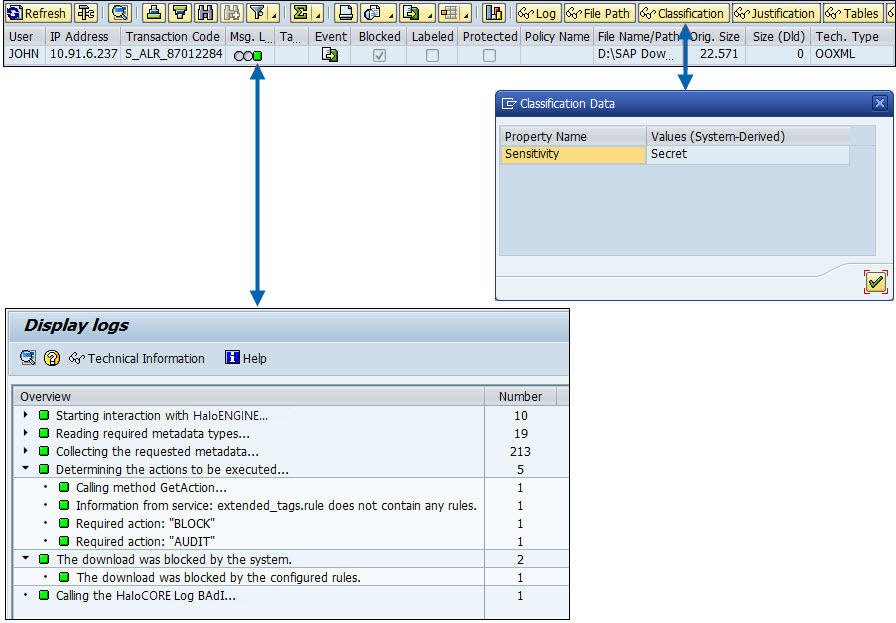Select the JOHN user cell

click(x=25, y=54)
